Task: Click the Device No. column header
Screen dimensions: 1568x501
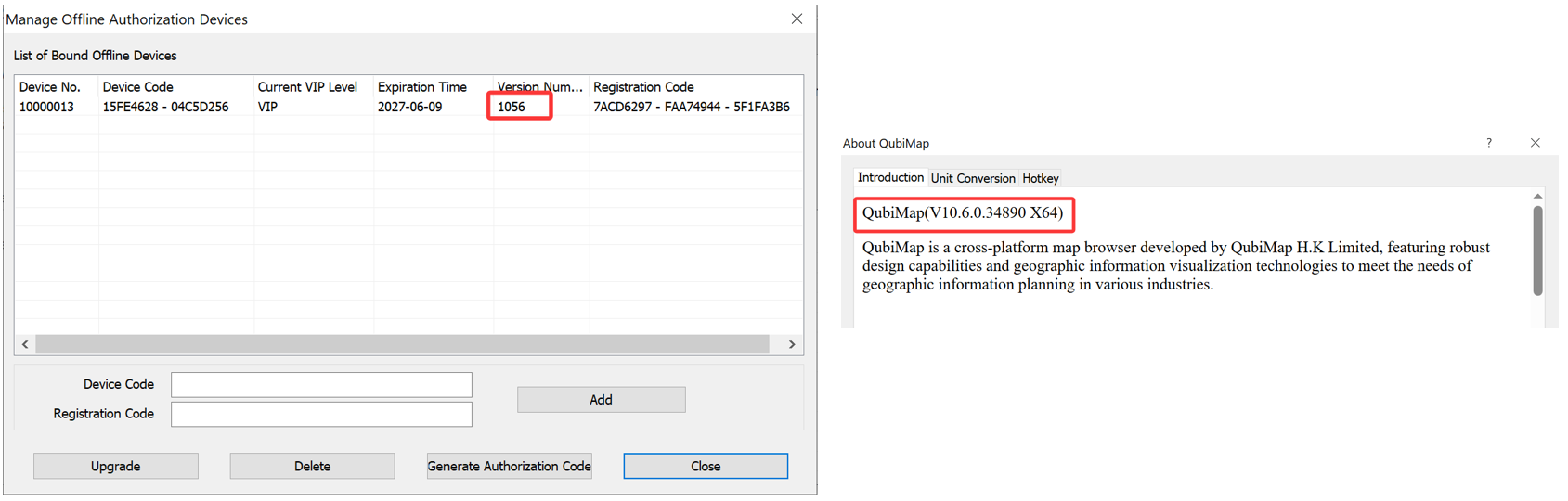Action: pyautogui.click(x=50, y=86)
